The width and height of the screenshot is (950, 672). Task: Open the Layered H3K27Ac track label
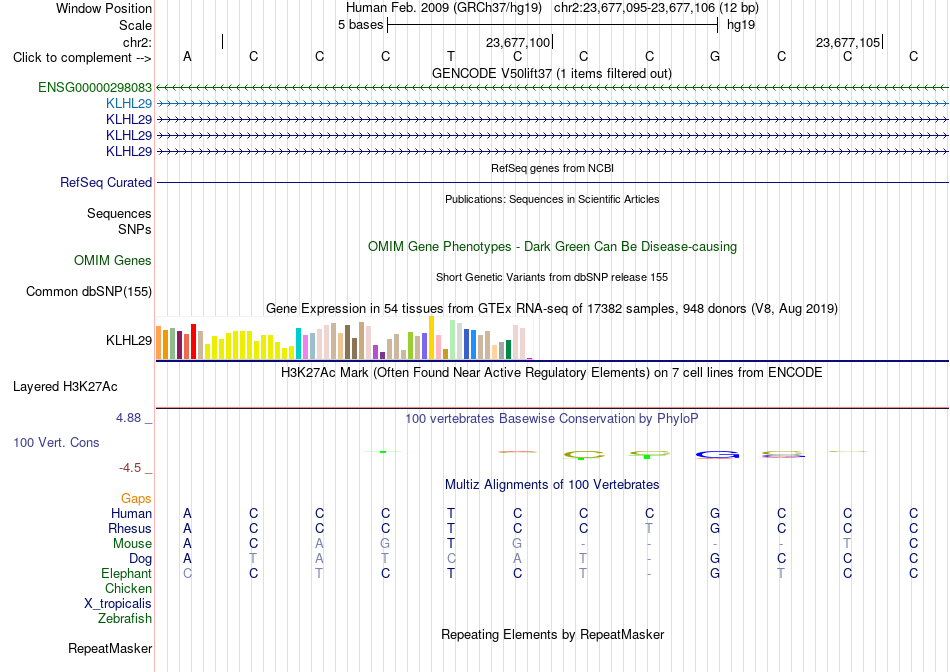(x=65, y=387)
